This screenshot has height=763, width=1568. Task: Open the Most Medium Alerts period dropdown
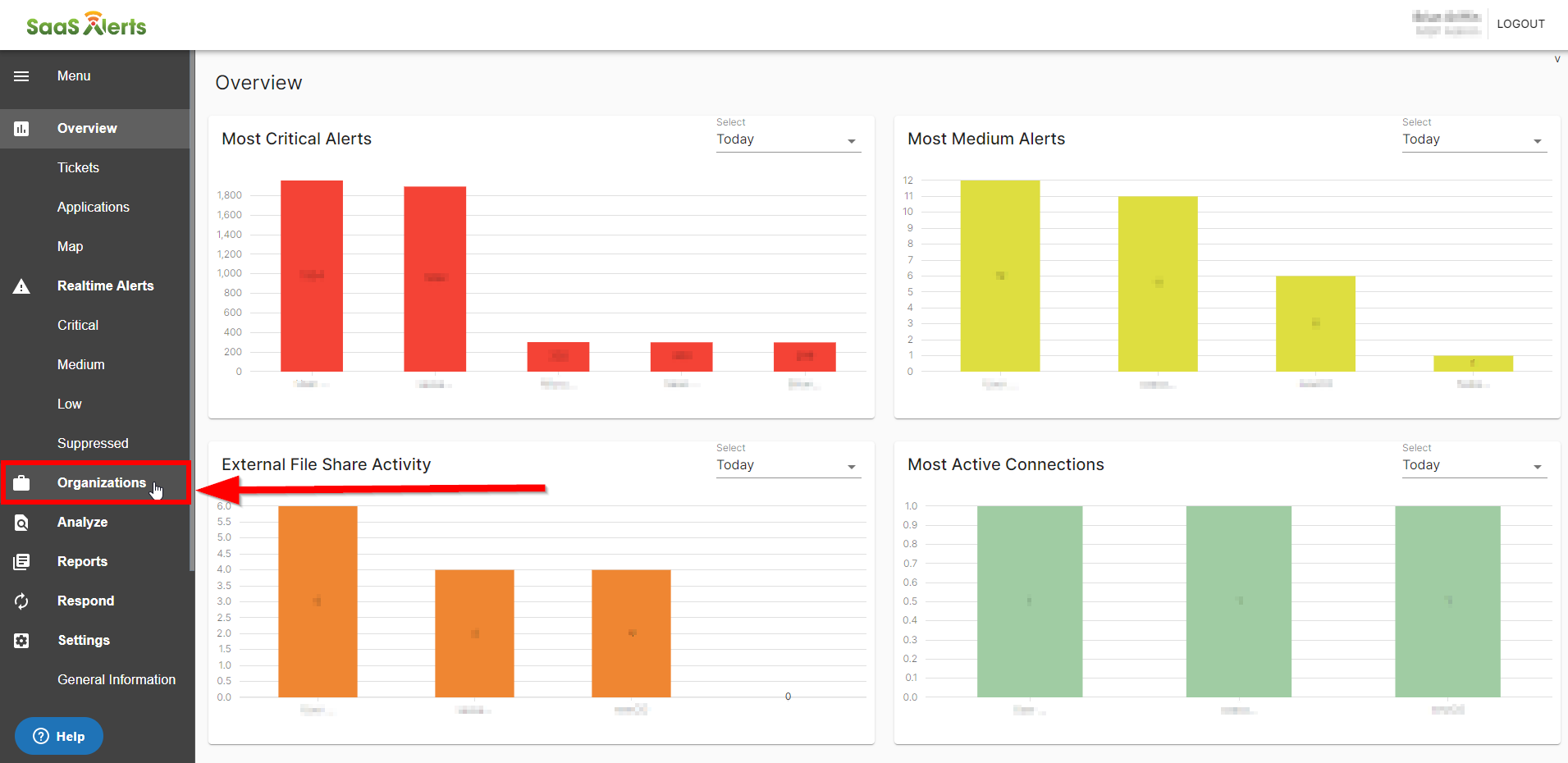coord(1474,139)
